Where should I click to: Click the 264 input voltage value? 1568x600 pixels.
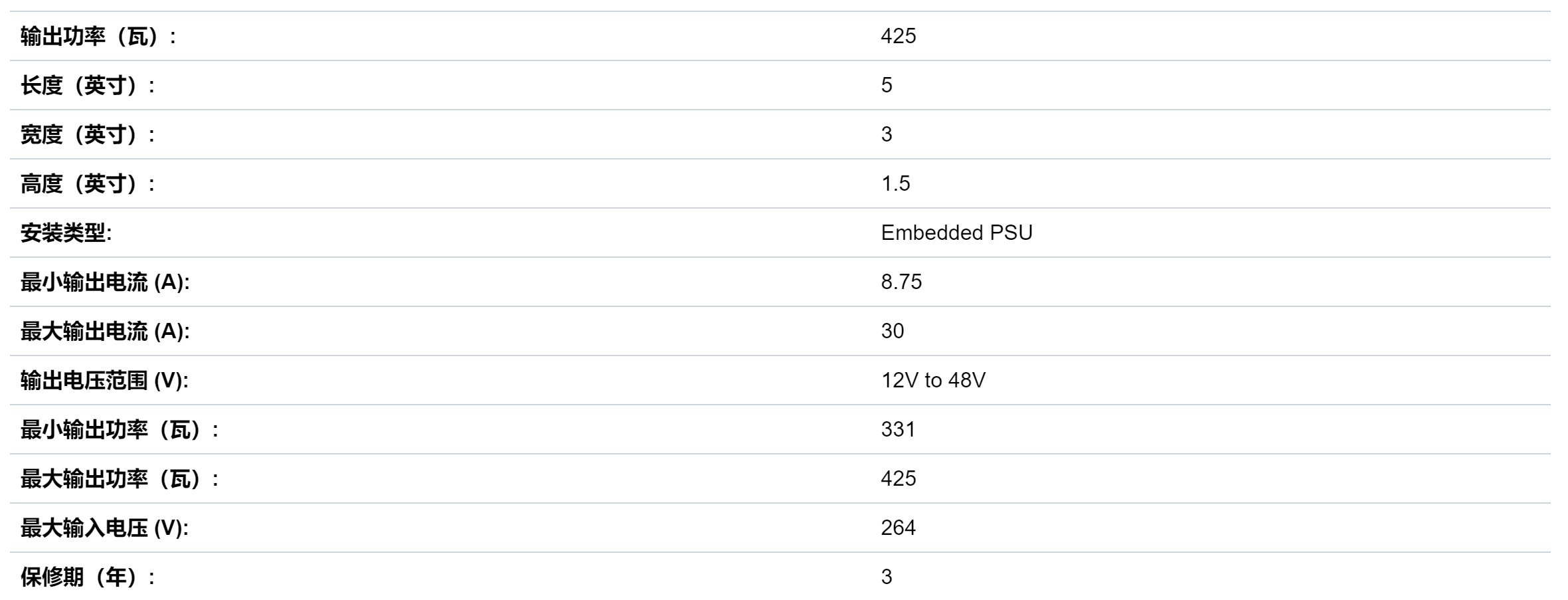coord(898,528)
